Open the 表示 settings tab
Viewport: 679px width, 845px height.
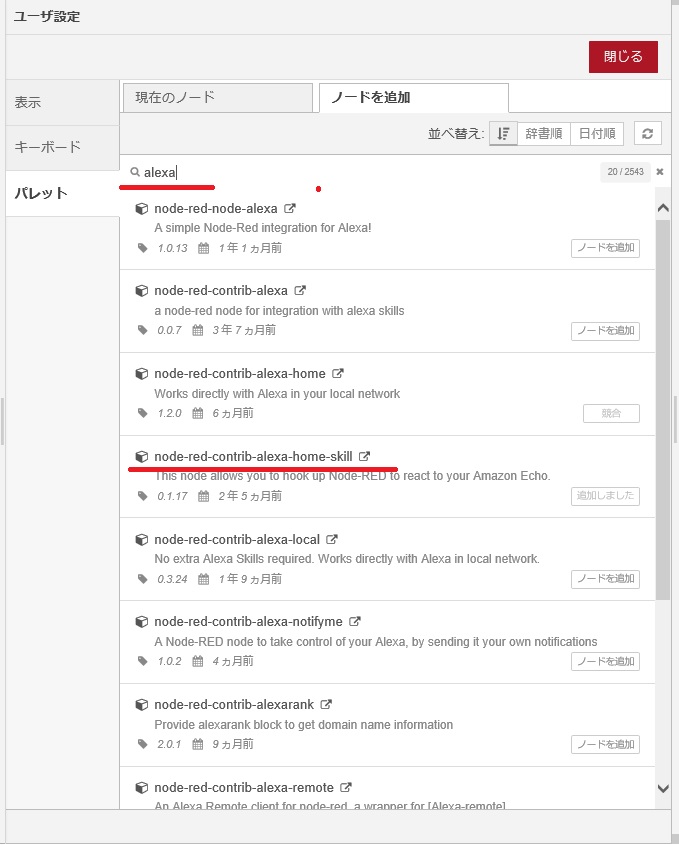coord(63,102)
